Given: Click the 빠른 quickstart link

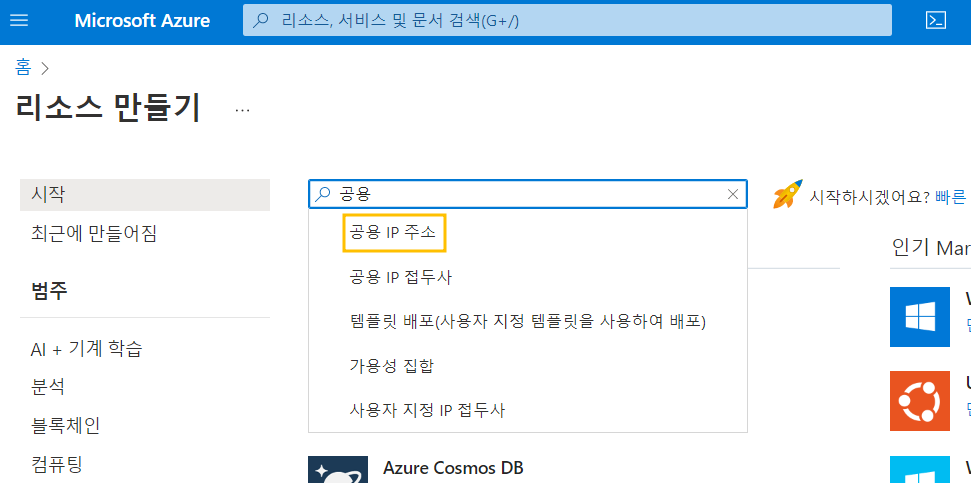Looking at the screenshot, I should pyautogui.click(x=950, y=197).
